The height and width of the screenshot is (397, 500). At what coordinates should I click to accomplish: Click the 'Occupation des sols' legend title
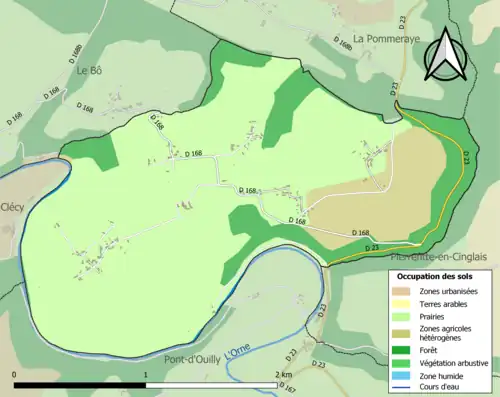434,277
